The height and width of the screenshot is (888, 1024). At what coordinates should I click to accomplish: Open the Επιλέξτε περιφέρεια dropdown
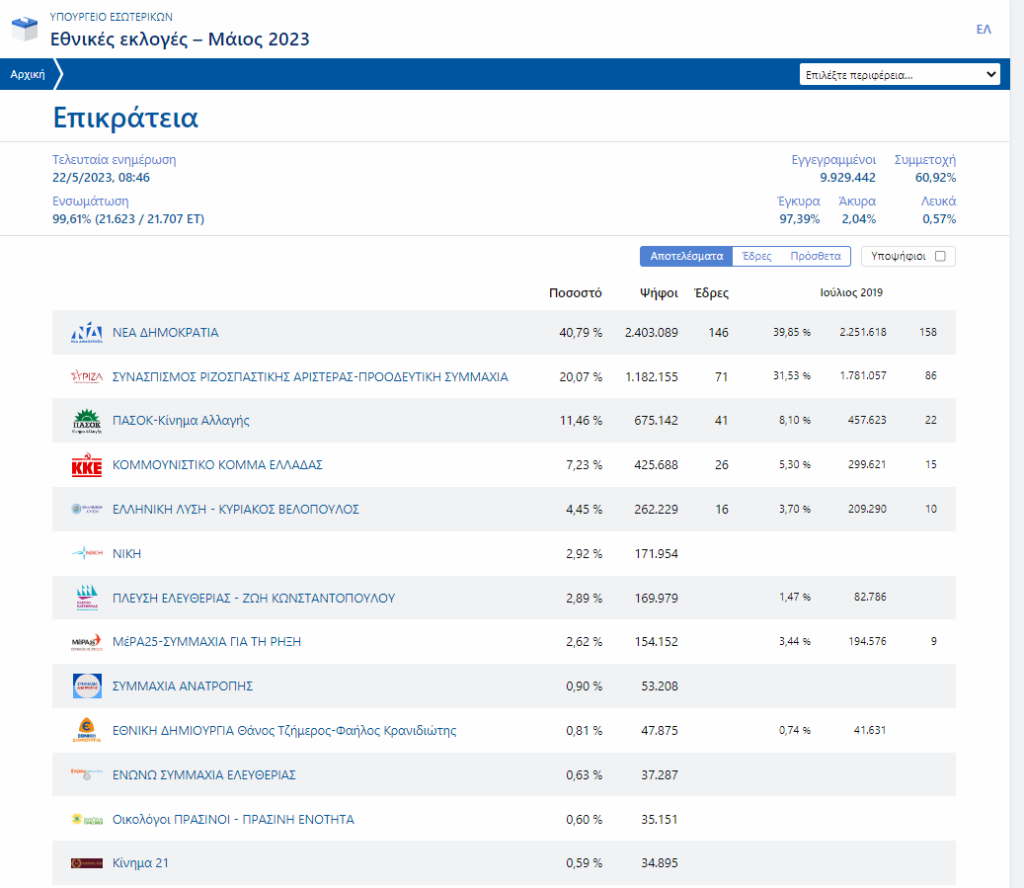click(899, 75)
